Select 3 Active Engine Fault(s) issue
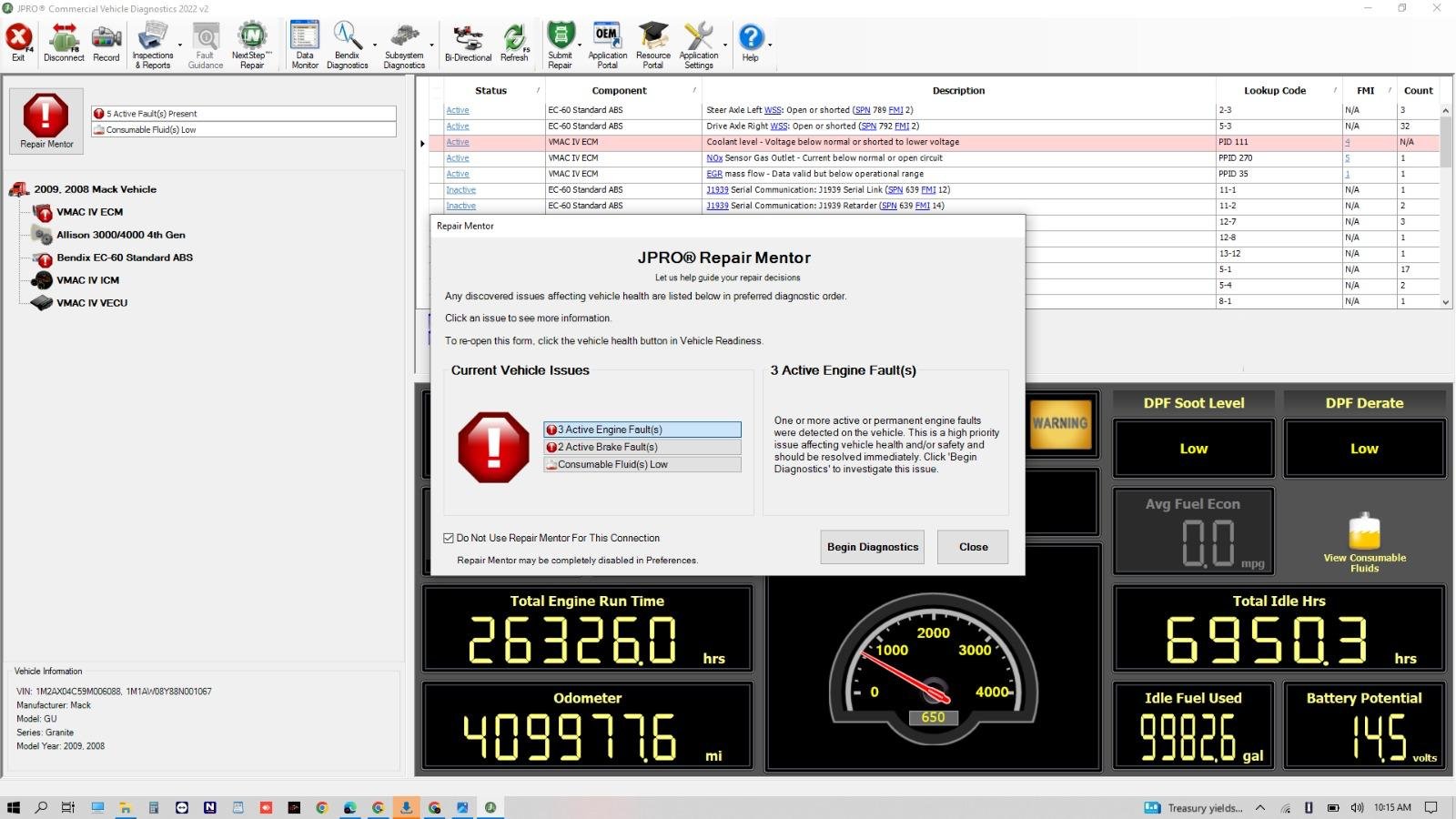 642,430
